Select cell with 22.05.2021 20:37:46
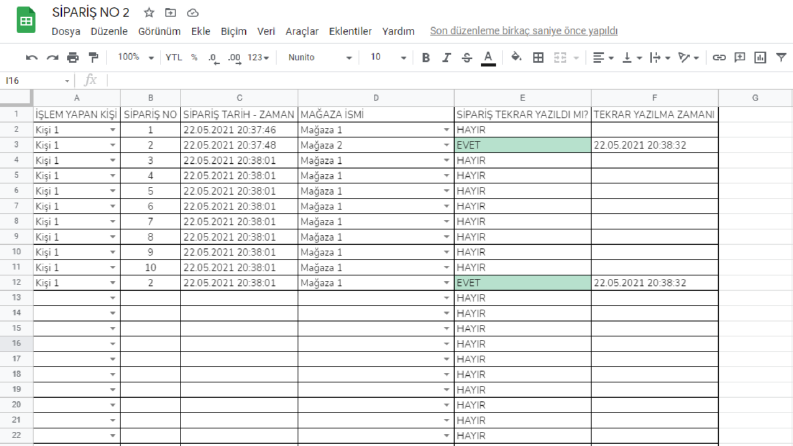 coord(239,130)
